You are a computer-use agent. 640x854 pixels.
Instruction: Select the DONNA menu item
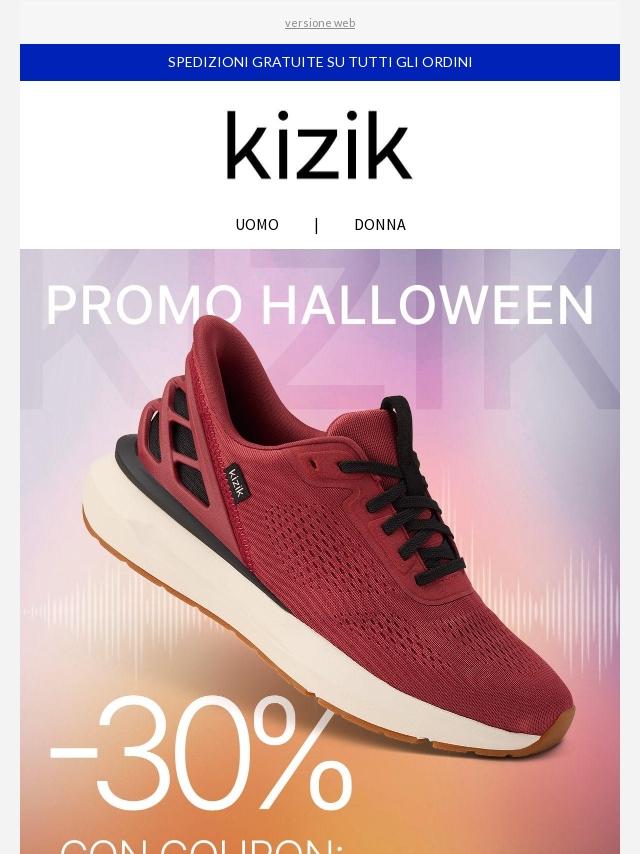pos(380,224)
